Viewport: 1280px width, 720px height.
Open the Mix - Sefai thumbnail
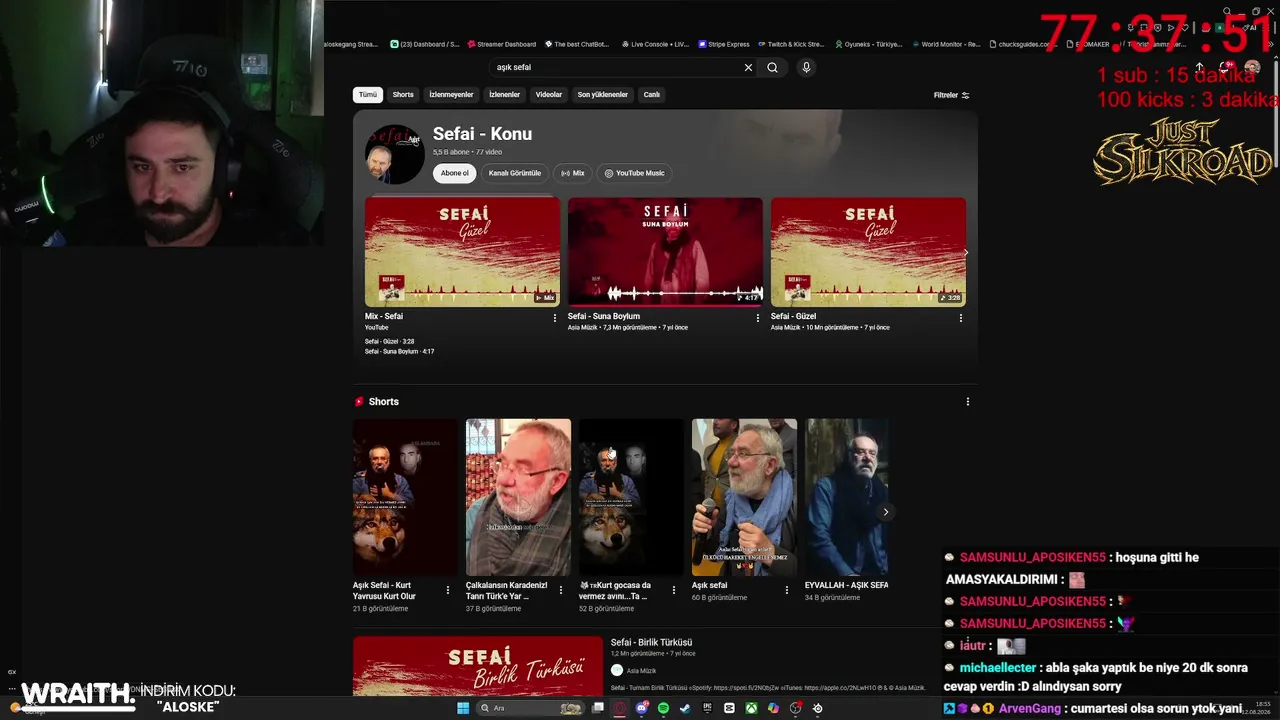click(x=462, y=252)
